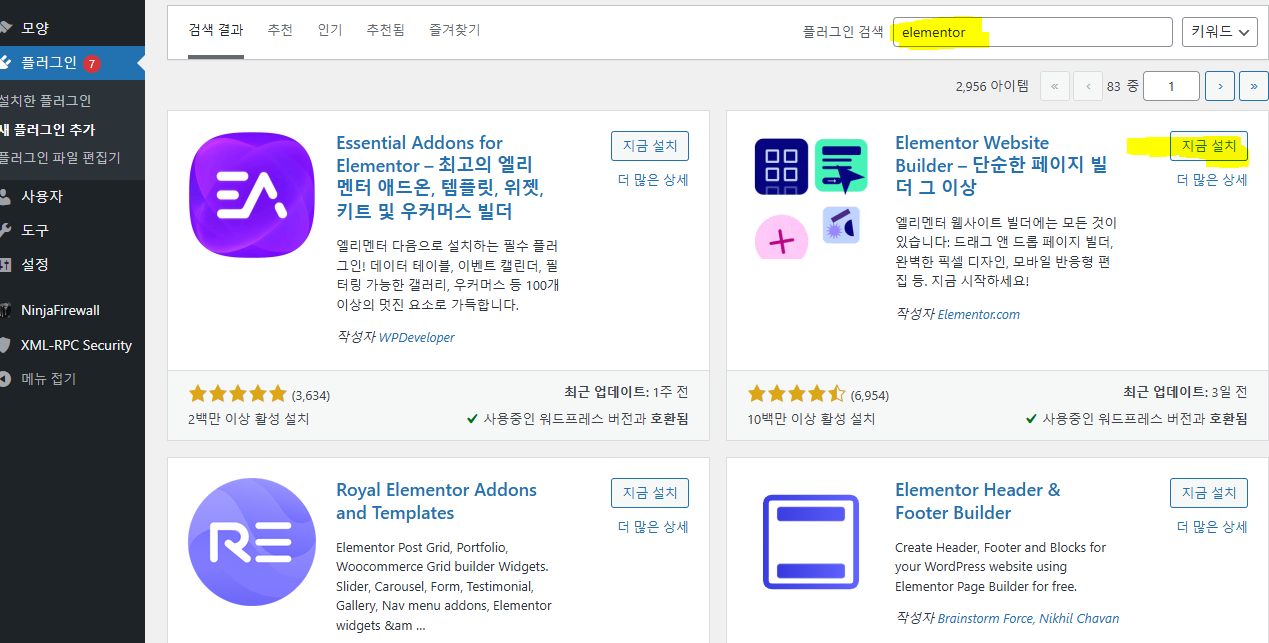
Task: Jump to the last results page
Action: coord(1253,86)
